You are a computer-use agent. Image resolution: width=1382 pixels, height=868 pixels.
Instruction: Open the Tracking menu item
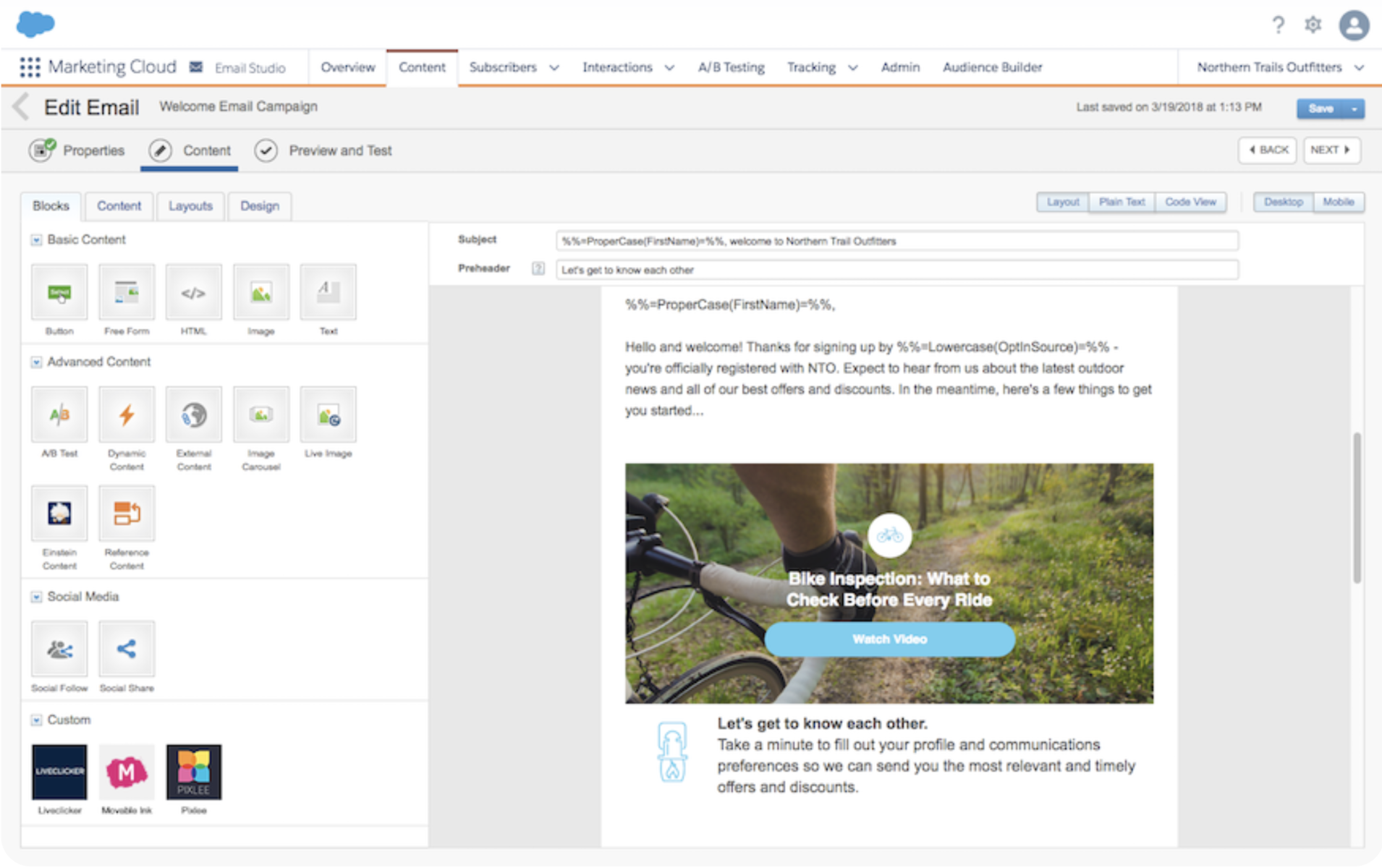click(821, 67)
